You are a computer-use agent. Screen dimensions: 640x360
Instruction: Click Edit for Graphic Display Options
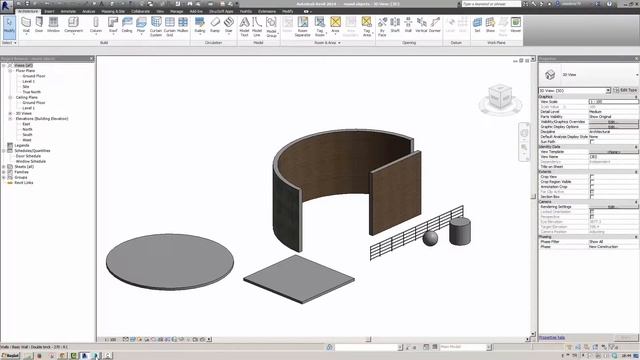pyautogui.click(x=613, y=127)
